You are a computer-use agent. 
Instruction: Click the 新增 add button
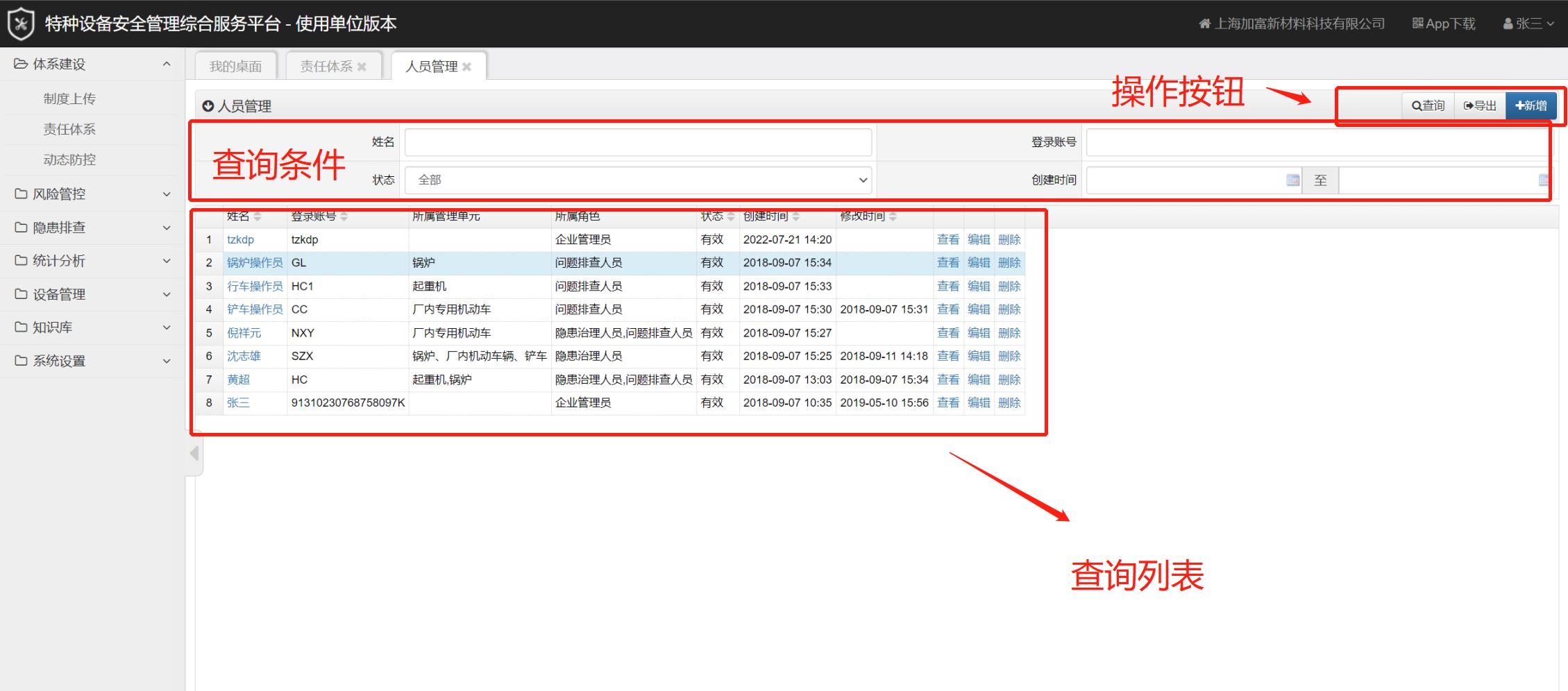(1531, 106)
